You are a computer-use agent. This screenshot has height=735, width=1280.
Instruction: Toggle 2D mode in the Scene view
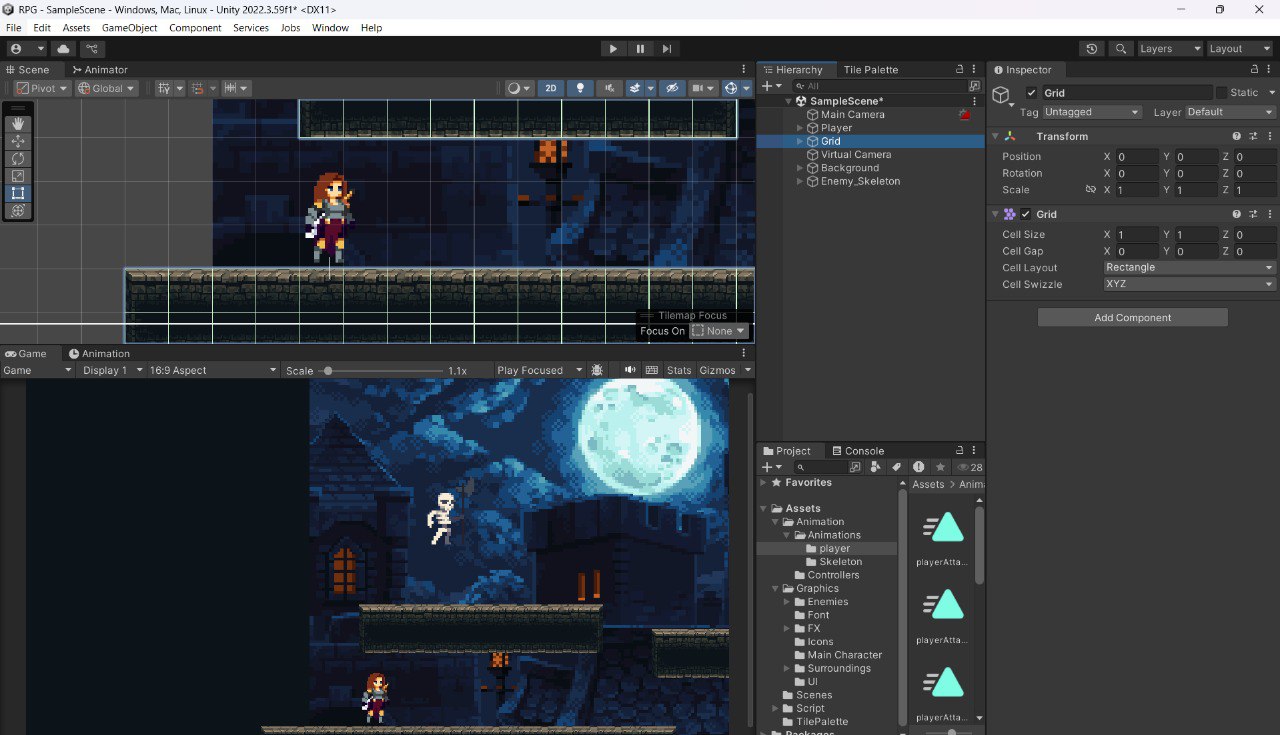coord(550,88)
